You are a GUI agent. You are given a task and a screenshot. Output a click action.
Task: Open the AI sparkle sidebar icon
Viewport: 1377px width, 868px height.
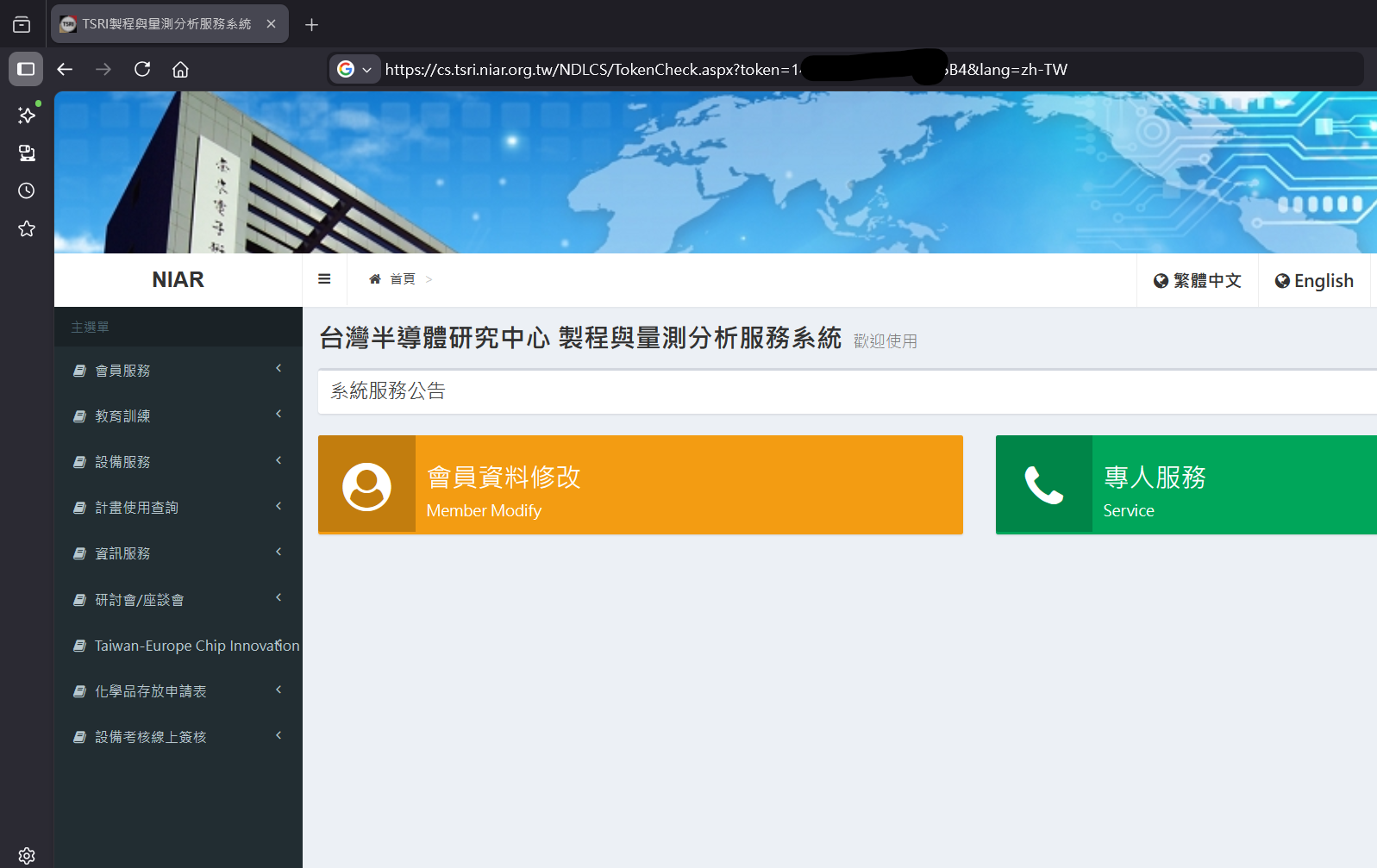point(27,115)
